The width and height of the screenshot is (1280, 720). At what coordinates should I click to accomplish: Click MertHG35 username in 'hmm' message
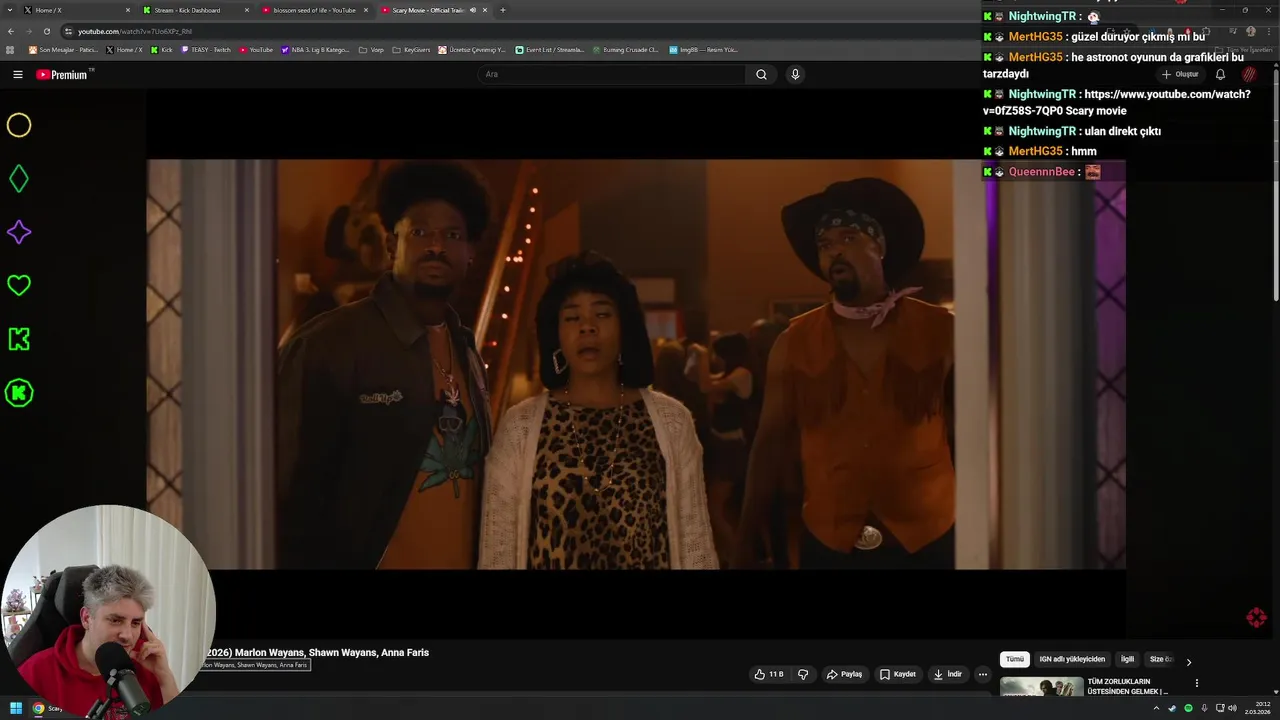coord(1036,151)
